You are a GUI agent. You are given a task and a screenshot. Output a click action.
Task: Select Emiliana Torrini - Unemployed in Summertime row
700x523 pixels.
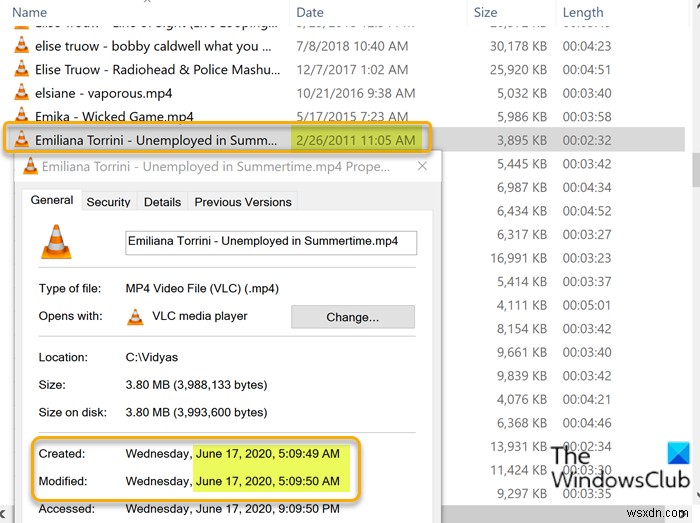(x=344, y=140)
